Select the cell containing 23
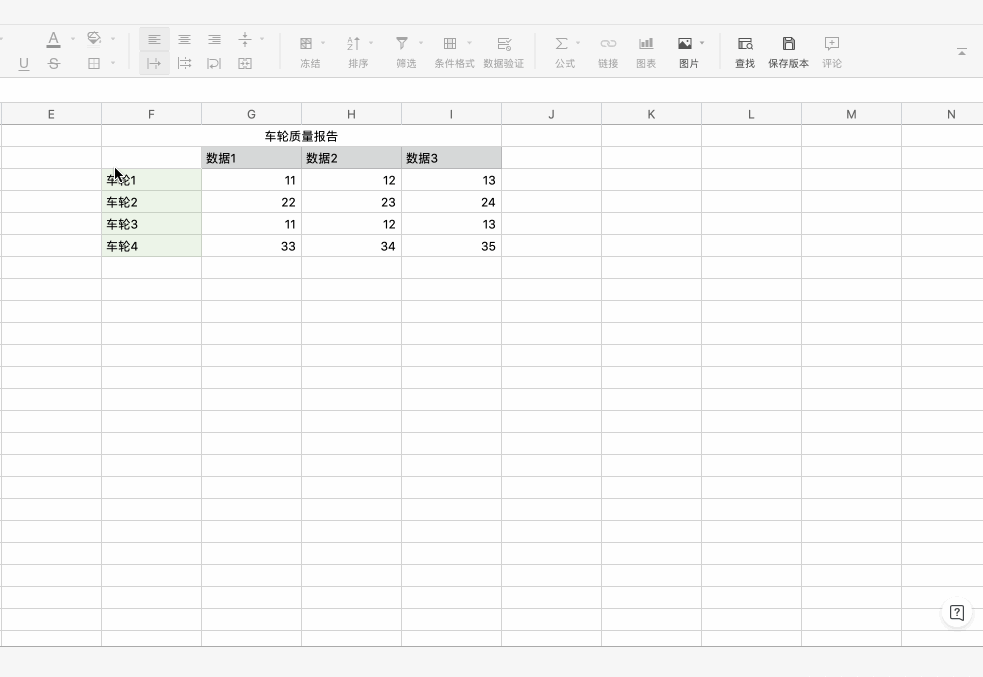The height and width of the screenshot is (677, 983). point(351,202)
